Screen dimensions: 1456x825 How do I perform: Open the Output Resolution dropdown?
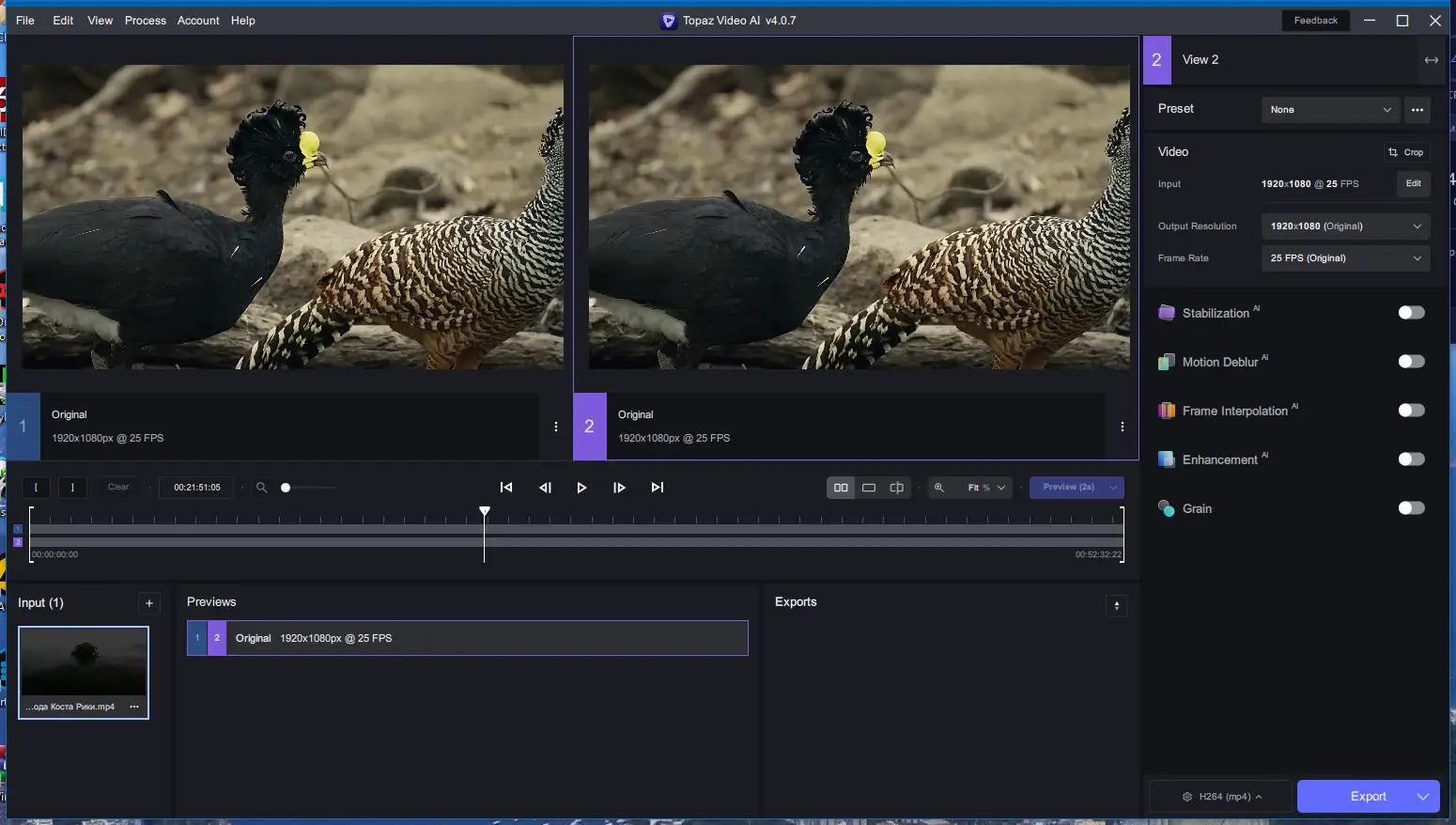pyautogui.click(x=1344, y=226)
